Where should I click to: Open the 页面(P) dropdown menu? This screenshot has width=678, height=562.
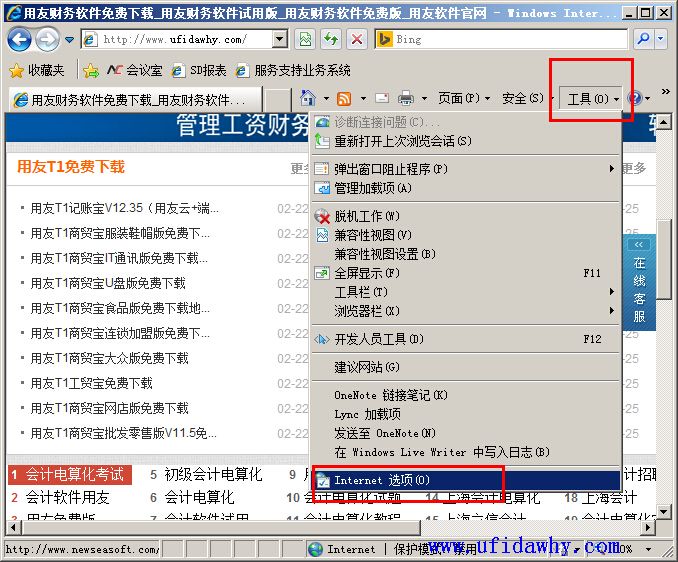pyautogui.click(x=464, y=99)
